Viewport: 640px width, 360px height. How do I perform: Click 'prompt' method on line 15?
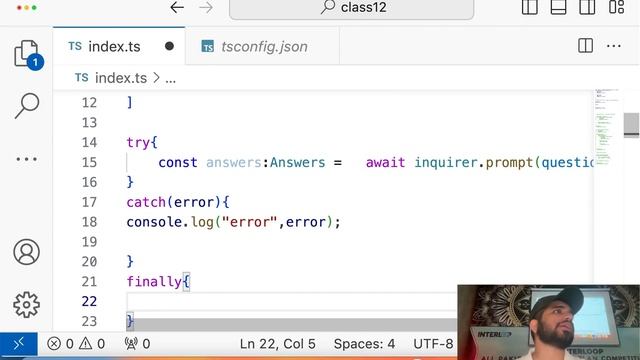click(509, 163)
